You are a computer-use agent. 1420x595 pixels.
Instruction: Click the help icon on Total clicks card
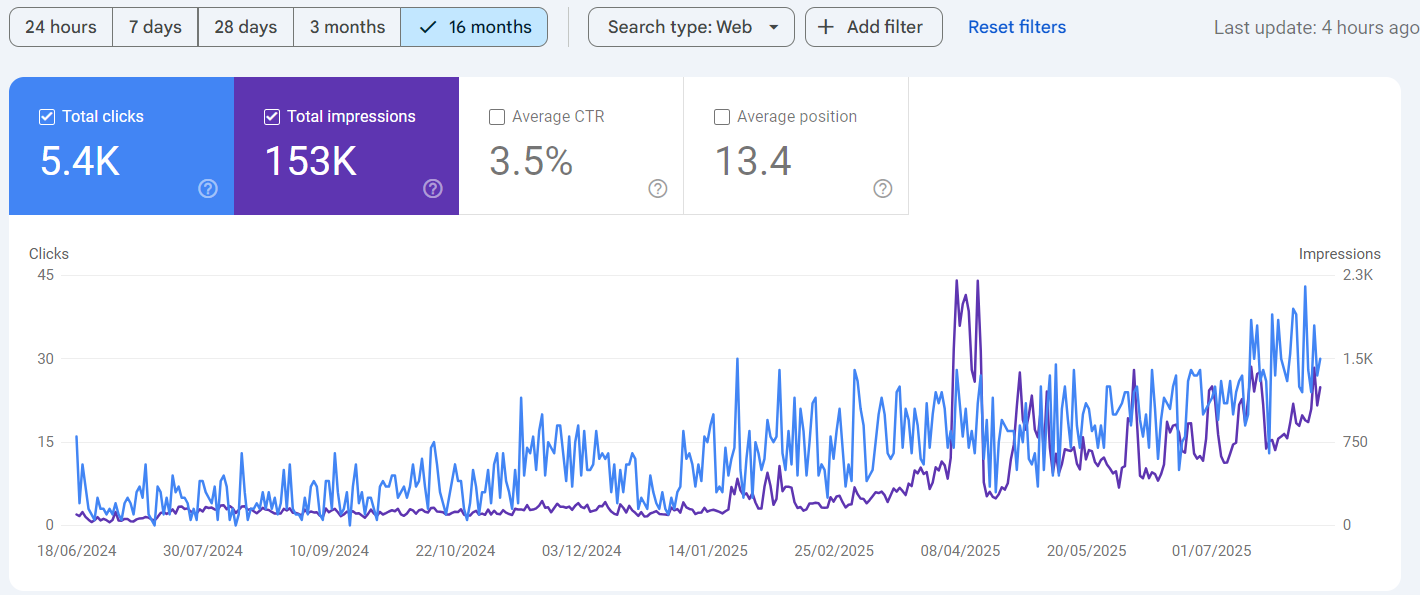point(208,189)
